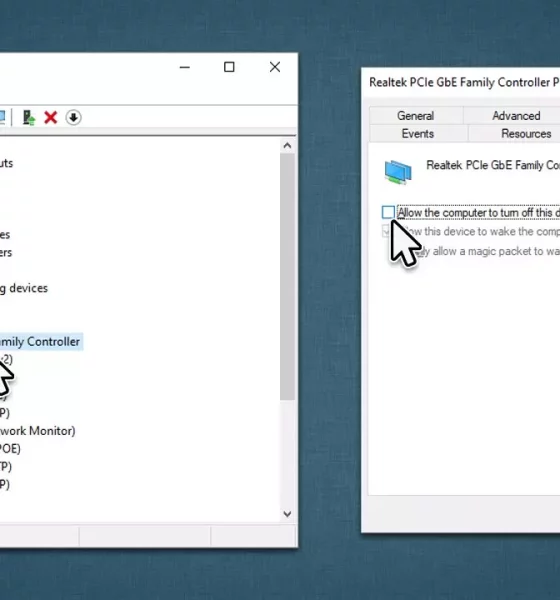Click the red X uninstall device icon
560x600 pixels.
(x=51, y=117)
